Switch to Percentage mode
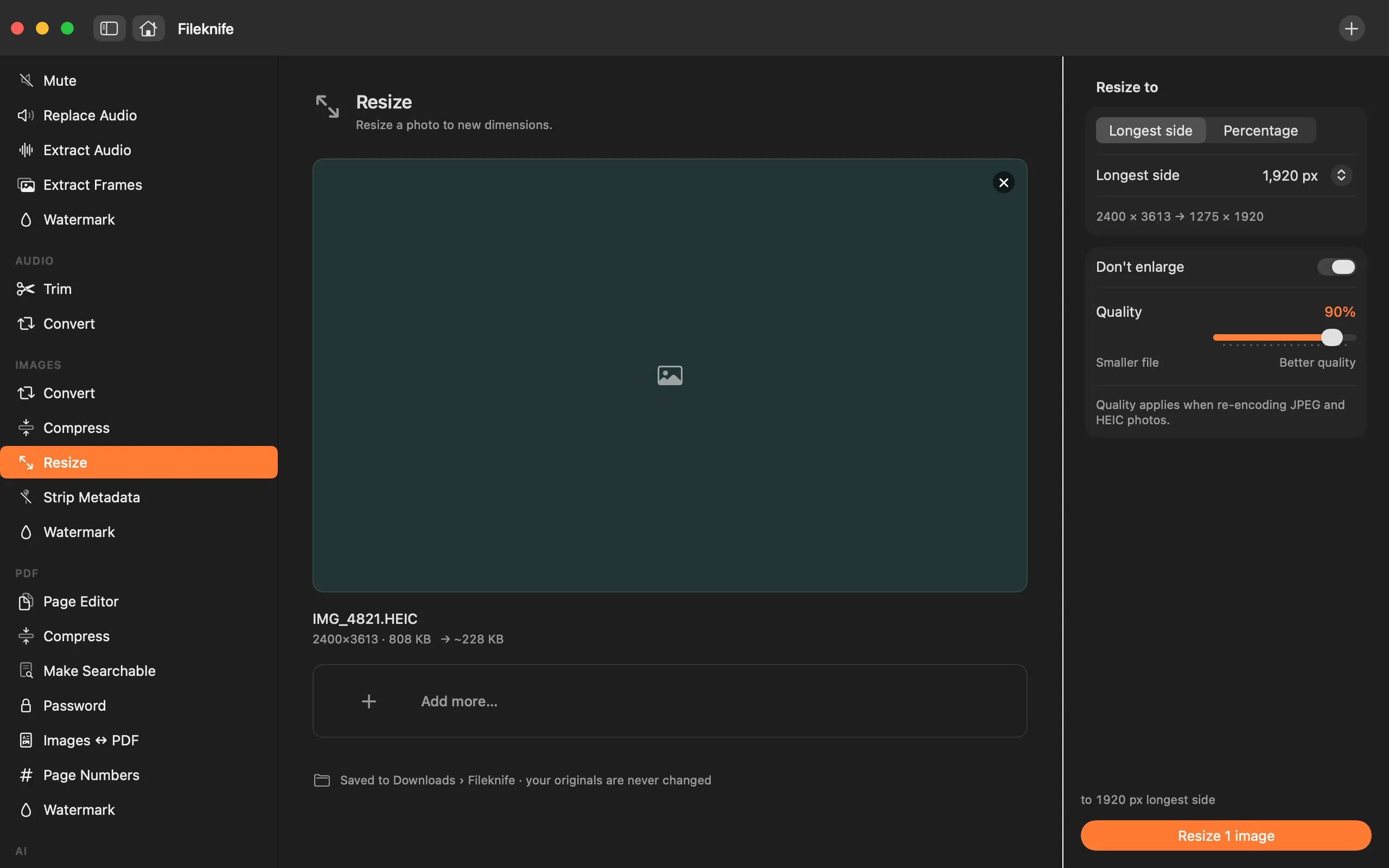The image size is (1389, 868). coord(1260,130)
